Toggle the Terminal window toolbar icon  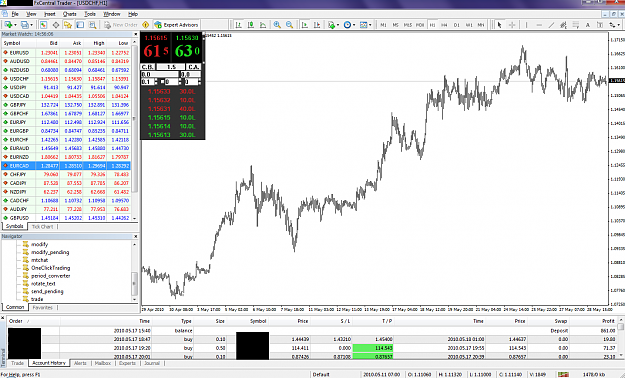(80, 25)
